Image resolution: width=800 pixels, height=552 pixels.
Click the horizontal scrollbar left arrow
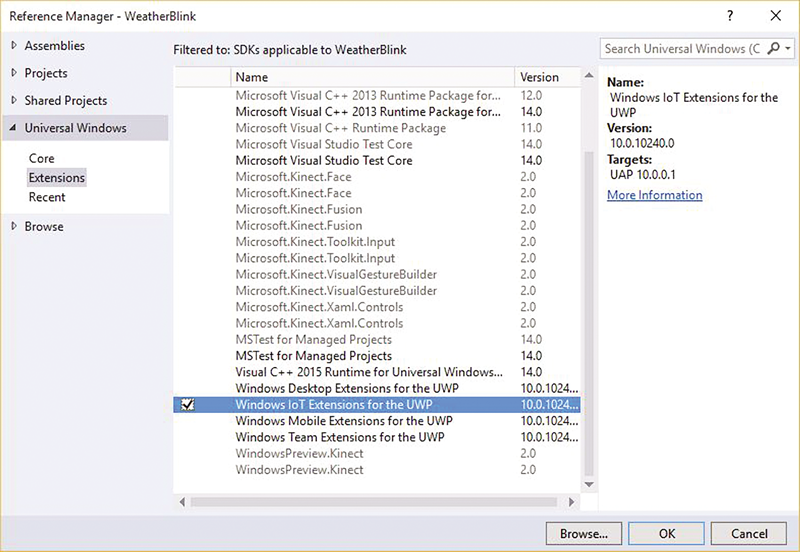click(x=182, y=502)
